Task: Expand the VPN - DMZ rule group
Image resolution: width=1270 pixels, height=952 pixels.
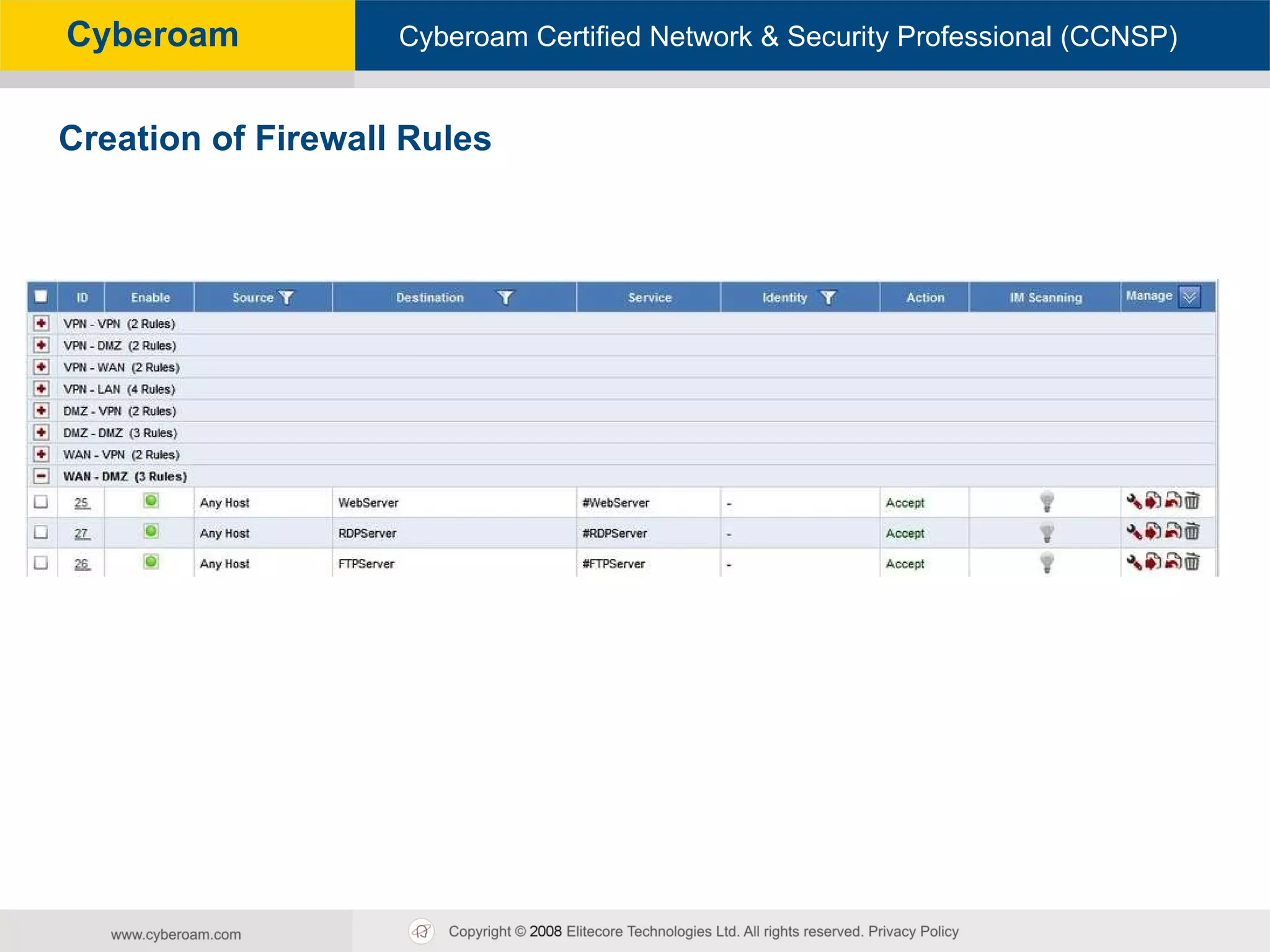Action: tap(41, 345)
